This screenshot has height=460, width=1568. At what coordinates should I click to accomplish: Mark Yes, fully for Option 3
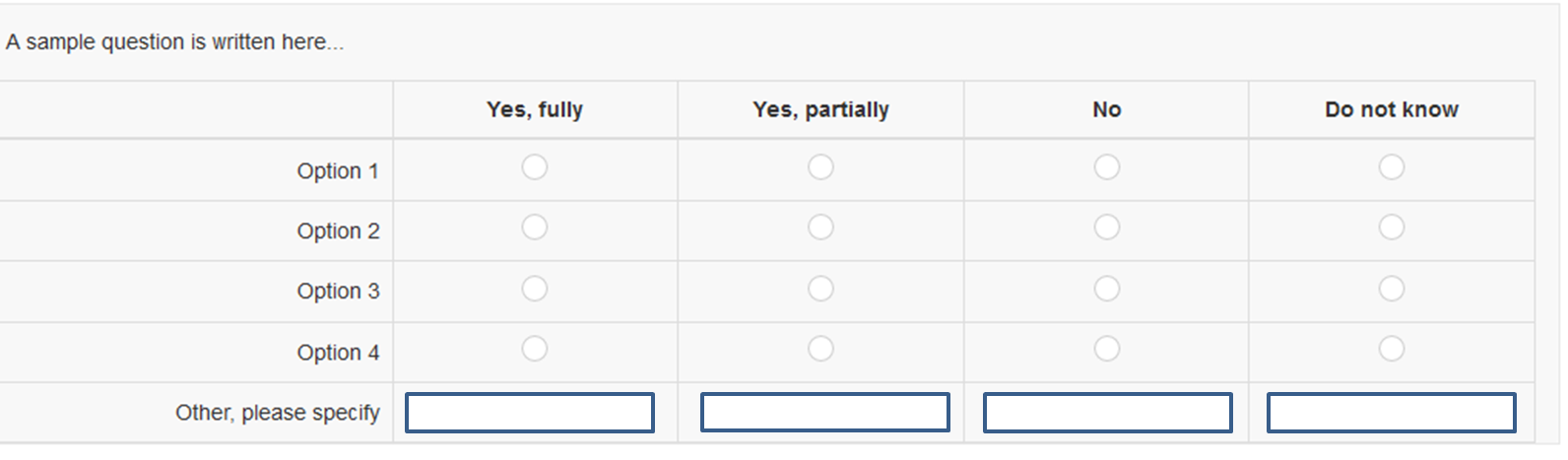pyautogui.click(x=535, y=289)
